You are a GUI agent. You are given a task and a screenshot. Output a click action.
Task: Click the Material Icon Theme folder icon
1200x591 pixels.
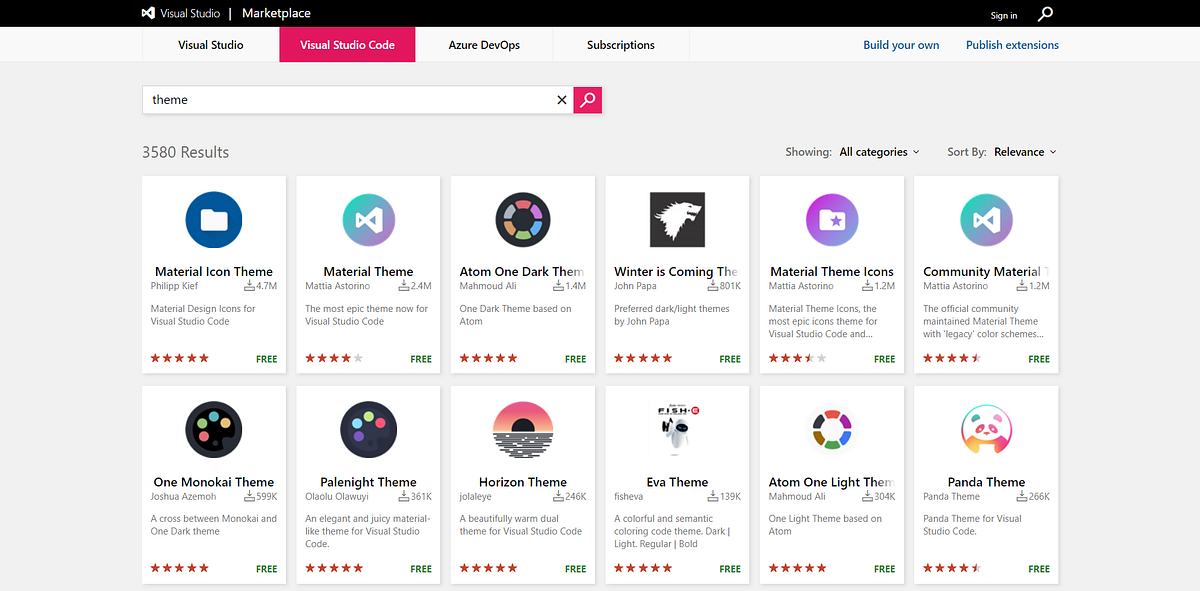(x=213, y=220)
